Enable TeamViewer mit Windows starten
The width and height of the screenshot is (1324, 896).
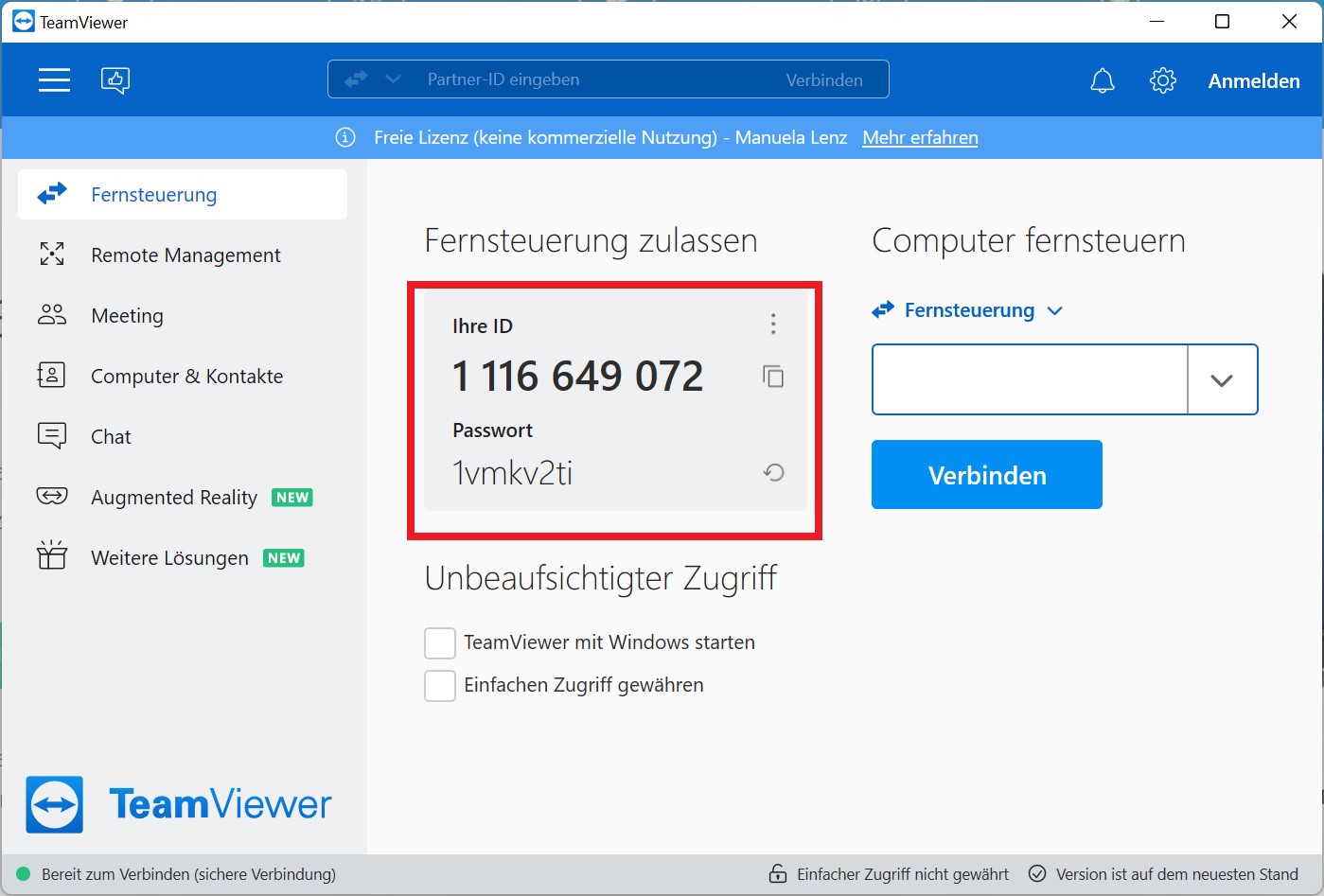440,643
